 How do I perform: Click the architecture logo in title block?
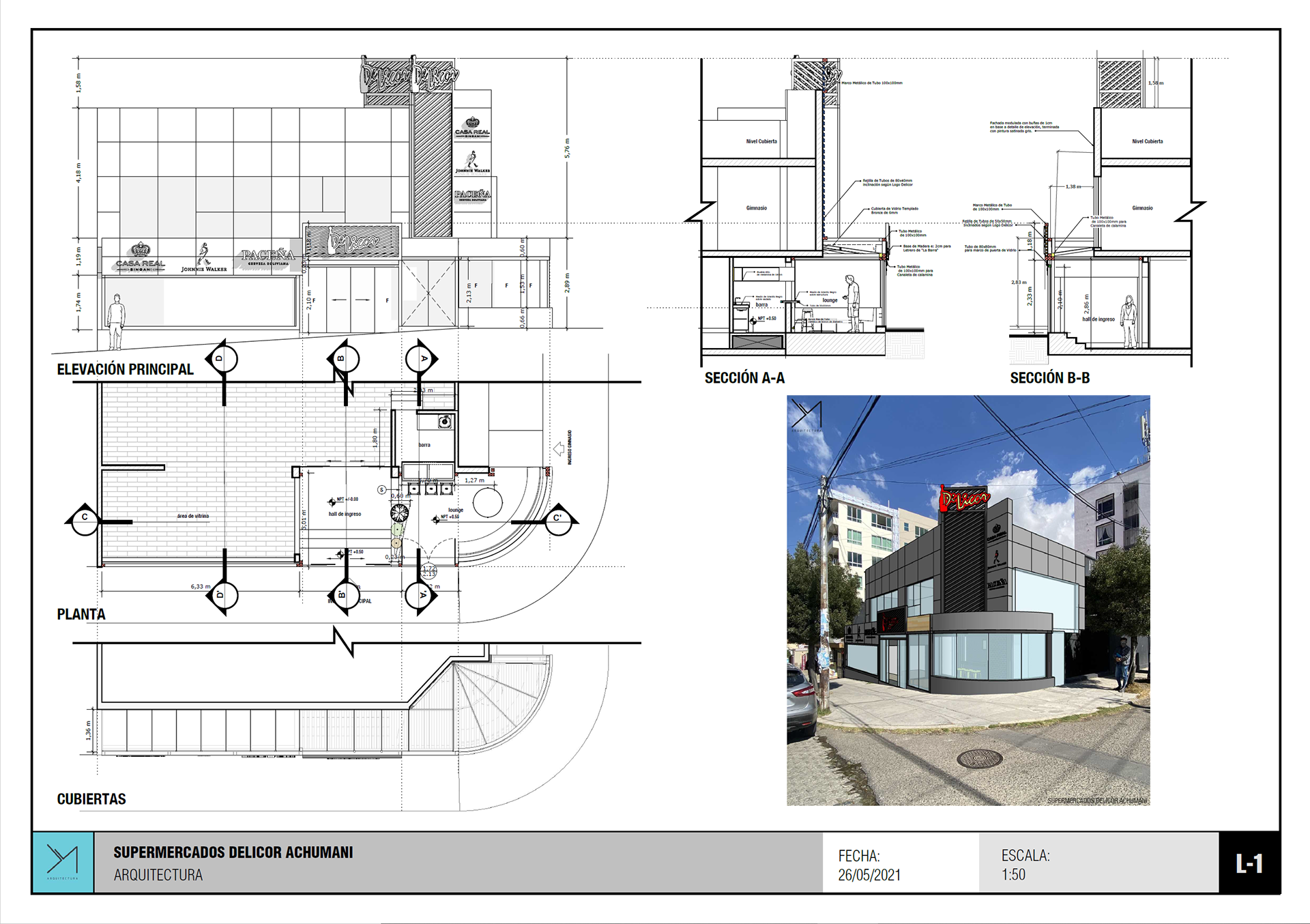[x=63, y=862]
